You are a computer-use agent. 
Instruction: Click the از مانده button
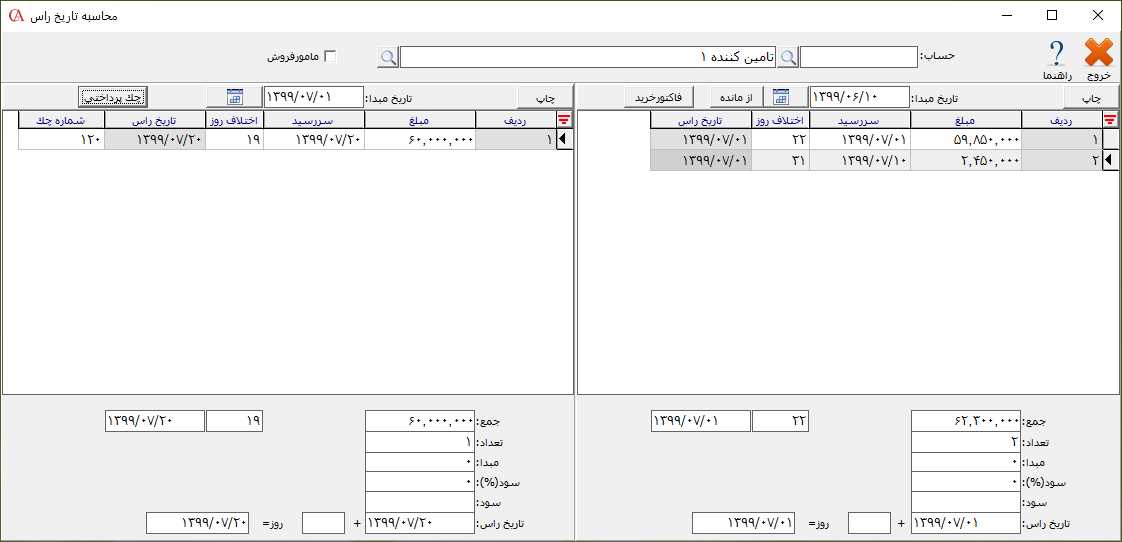[x=736, y=97]
